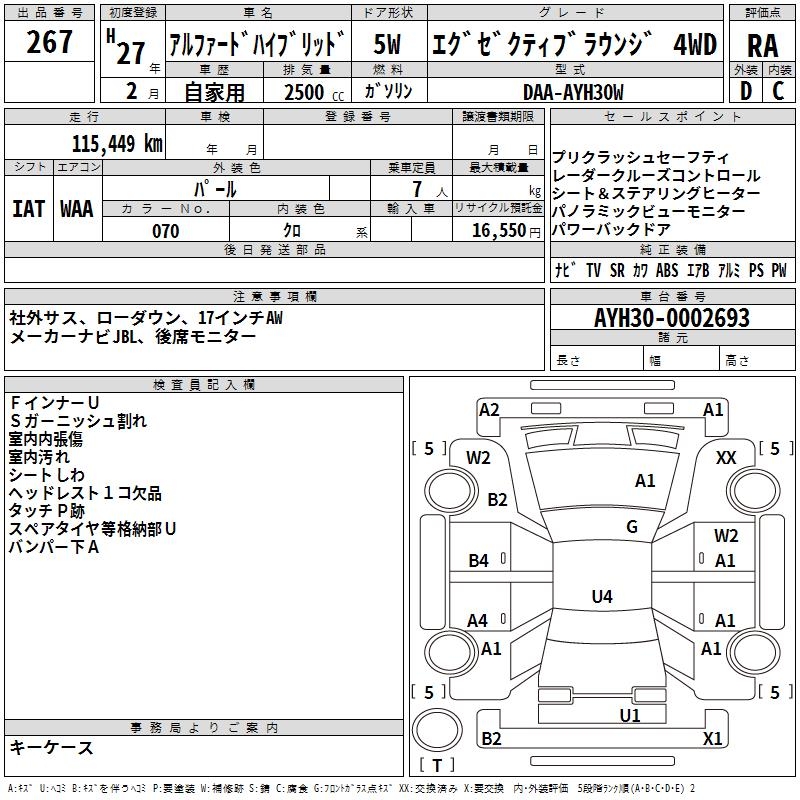This screenshot has height=800, width=800.
Task: Click the equipment code ABS
Action: coord(667,270)
